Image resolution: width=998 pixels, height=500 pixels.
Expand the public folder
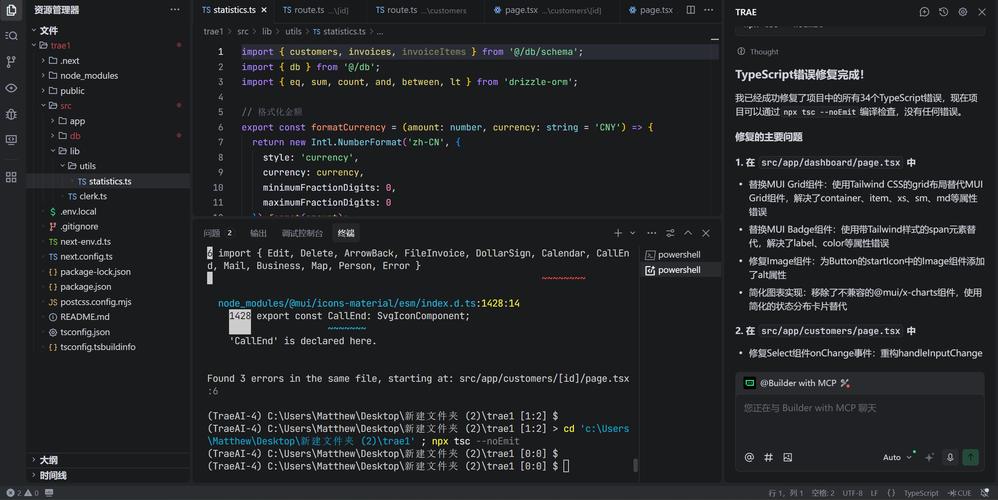coord(43,90)
